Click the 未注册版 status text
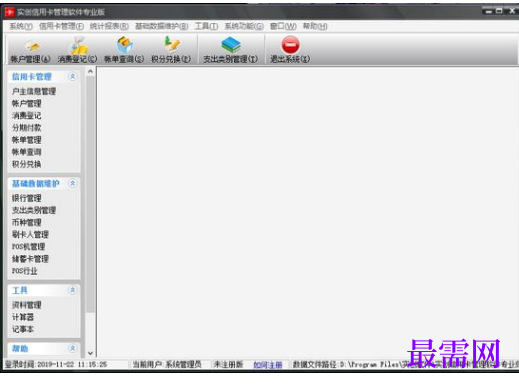 (228, 365)
